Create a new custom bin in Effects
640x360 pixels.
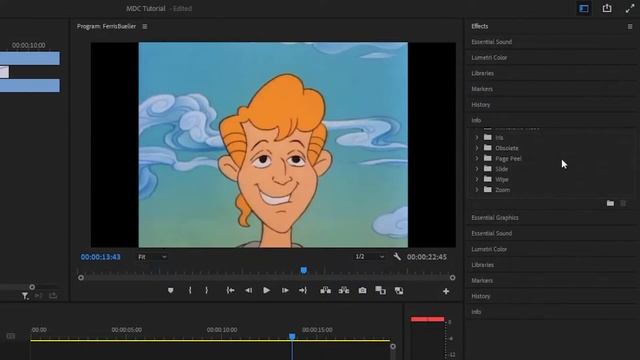[x=610, y=203]
